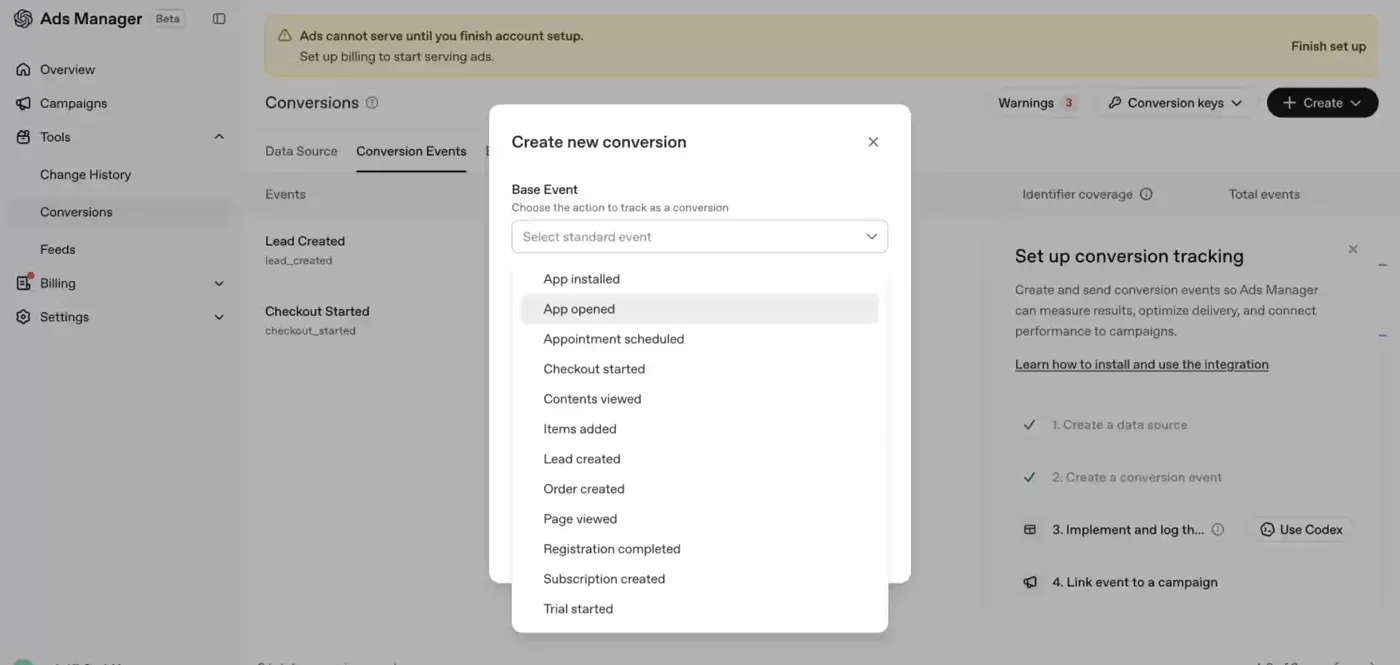Select Conversions in the sidebar
This screenshot has width=1400, height=665.
pos(76,212)
